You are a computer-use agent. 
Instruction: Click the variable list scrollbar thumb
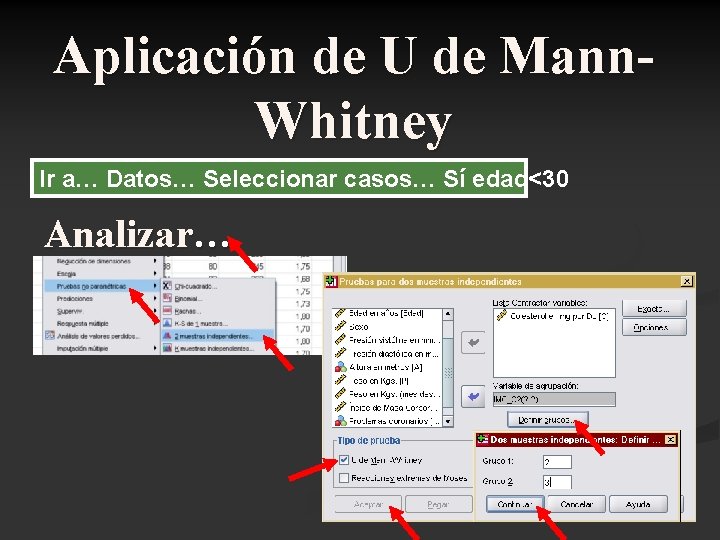pyautogui.click(x=448, y=373)
